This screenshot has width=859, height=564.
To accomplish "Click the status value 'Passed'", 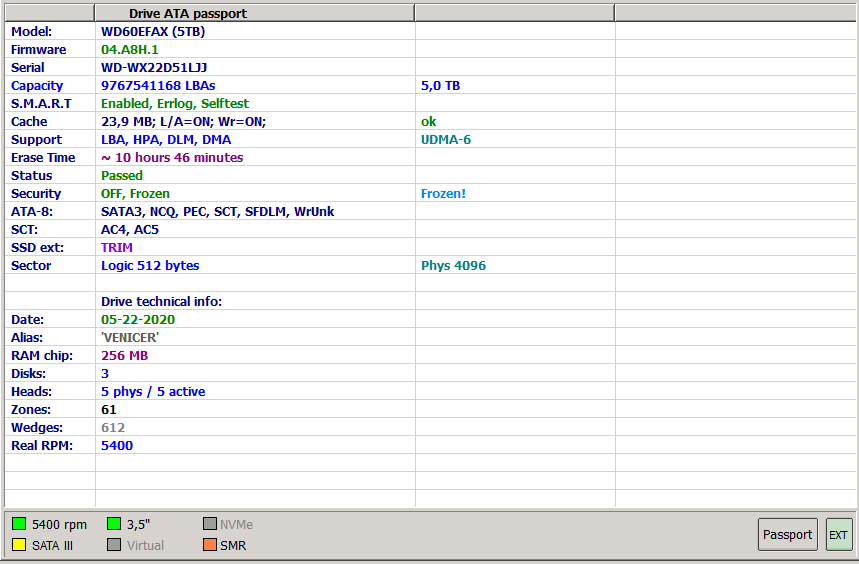I will [122, 176].
